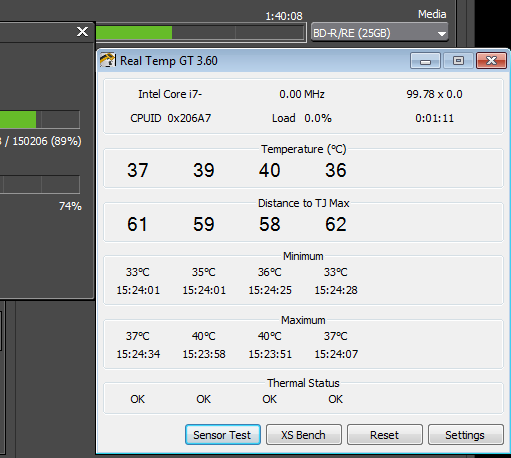Click minimum 36°C value
Screen dimensions: 511x458
[x=270, y=272]
